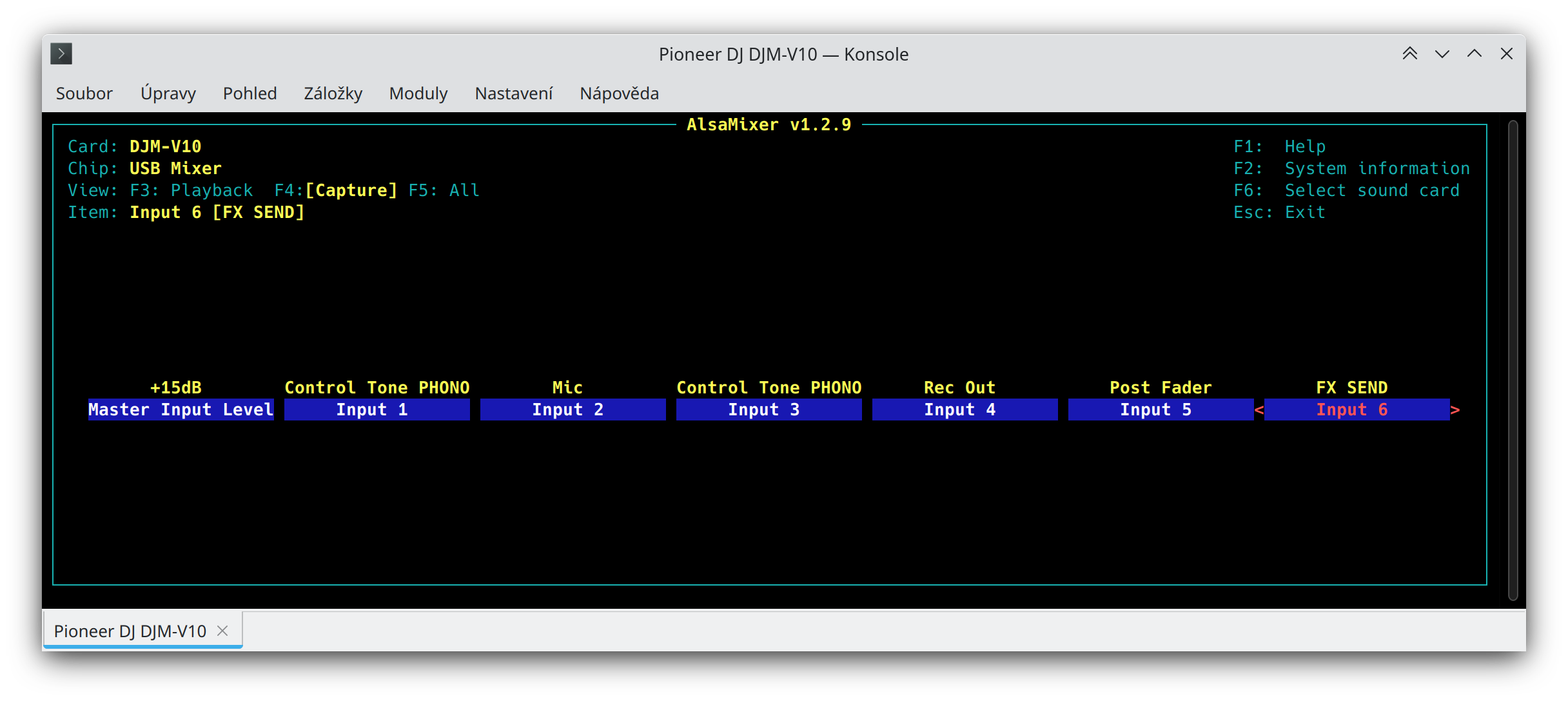Select the Master Input Level control
The height and width of the screenshot is (701, 1568).
coord(181,410)
